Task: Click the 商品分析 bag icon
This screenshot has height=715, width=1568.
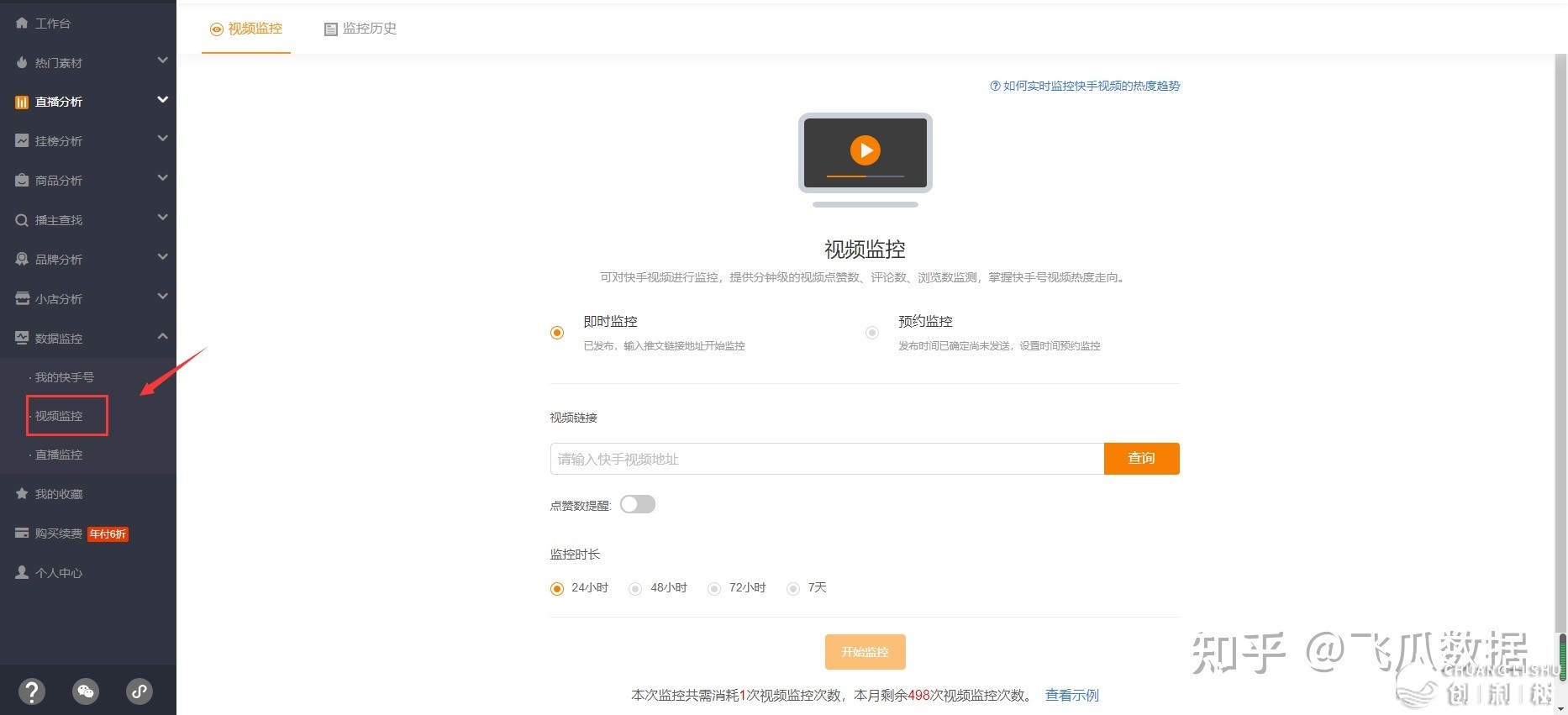Action: pos(22,180)
